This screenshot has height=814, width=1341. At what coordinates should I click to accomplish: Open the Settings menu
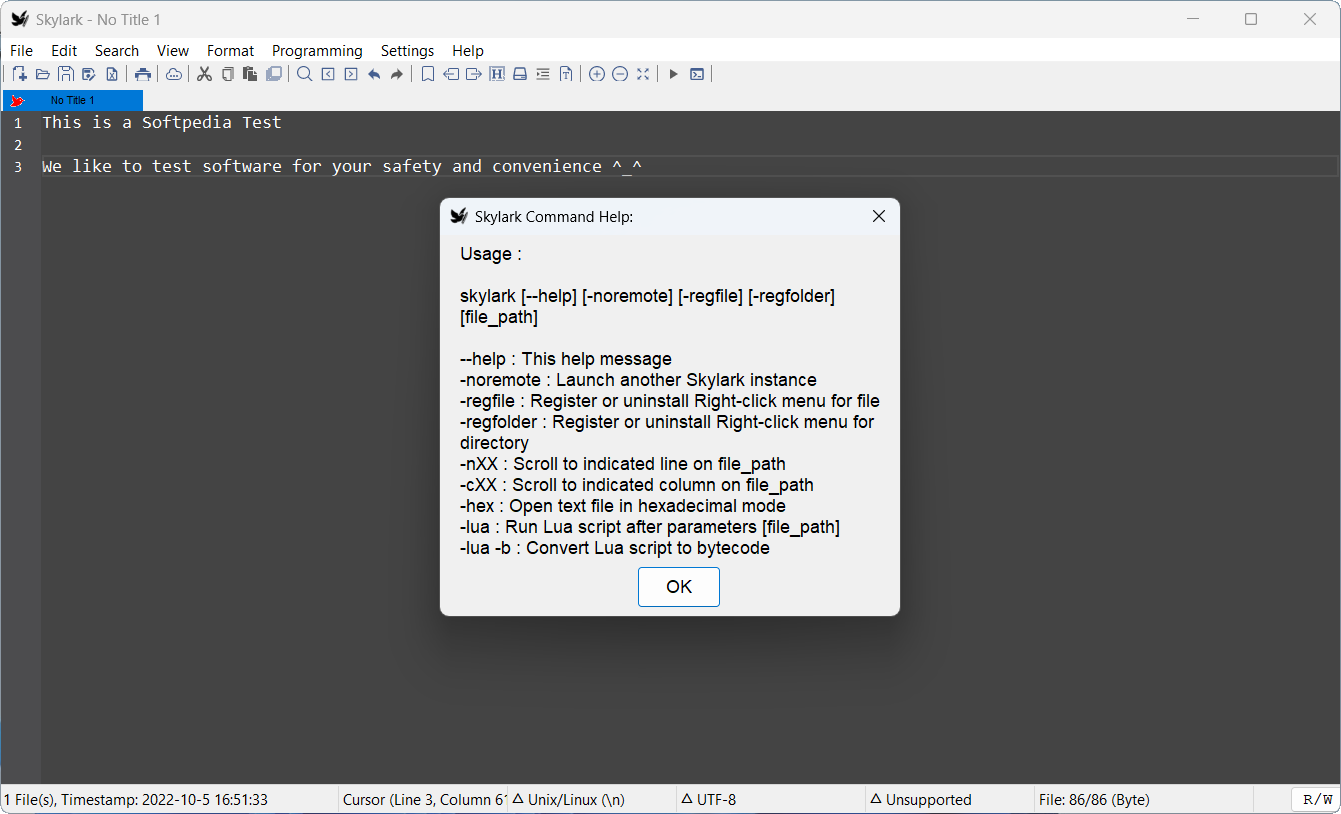pyautogui.click(x=408, y=51)
